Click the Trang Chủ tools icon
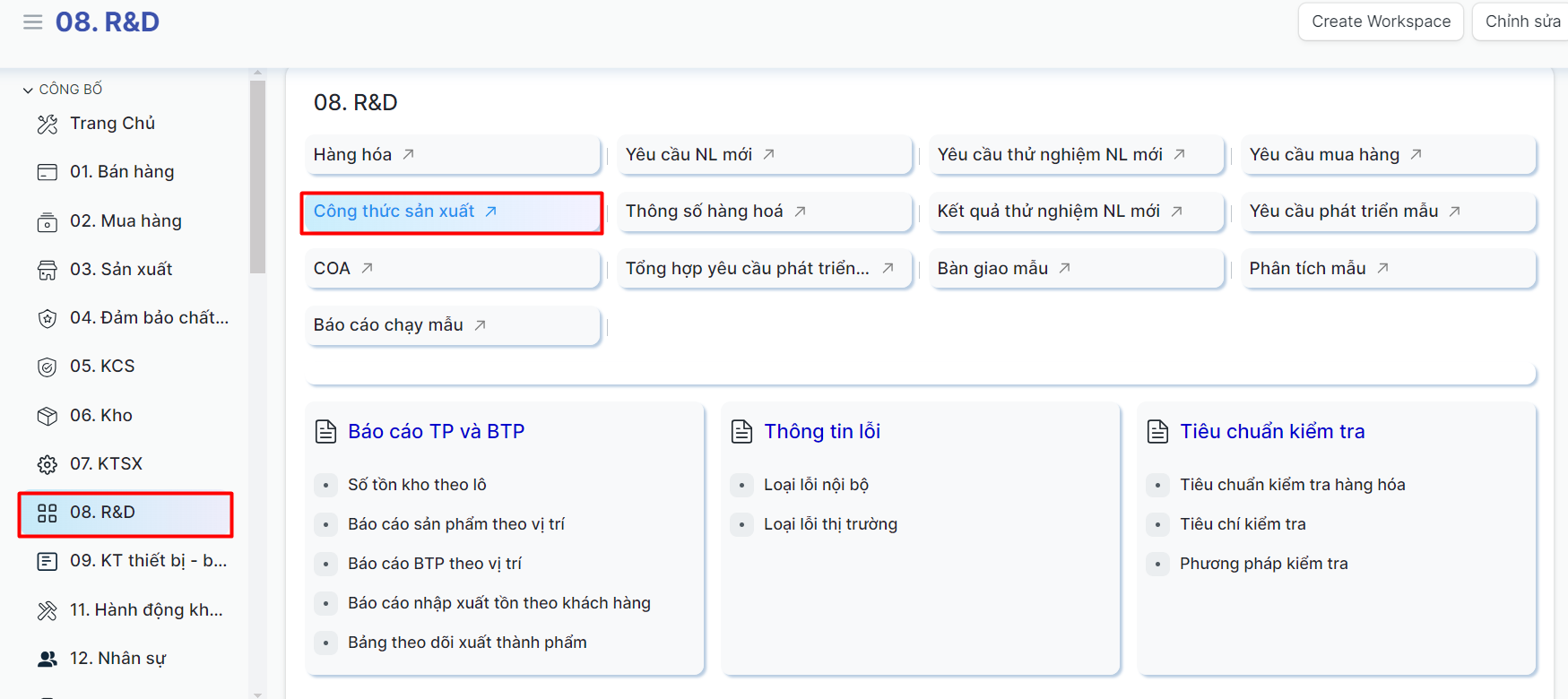1568x699 pixels. coord(48,125)
